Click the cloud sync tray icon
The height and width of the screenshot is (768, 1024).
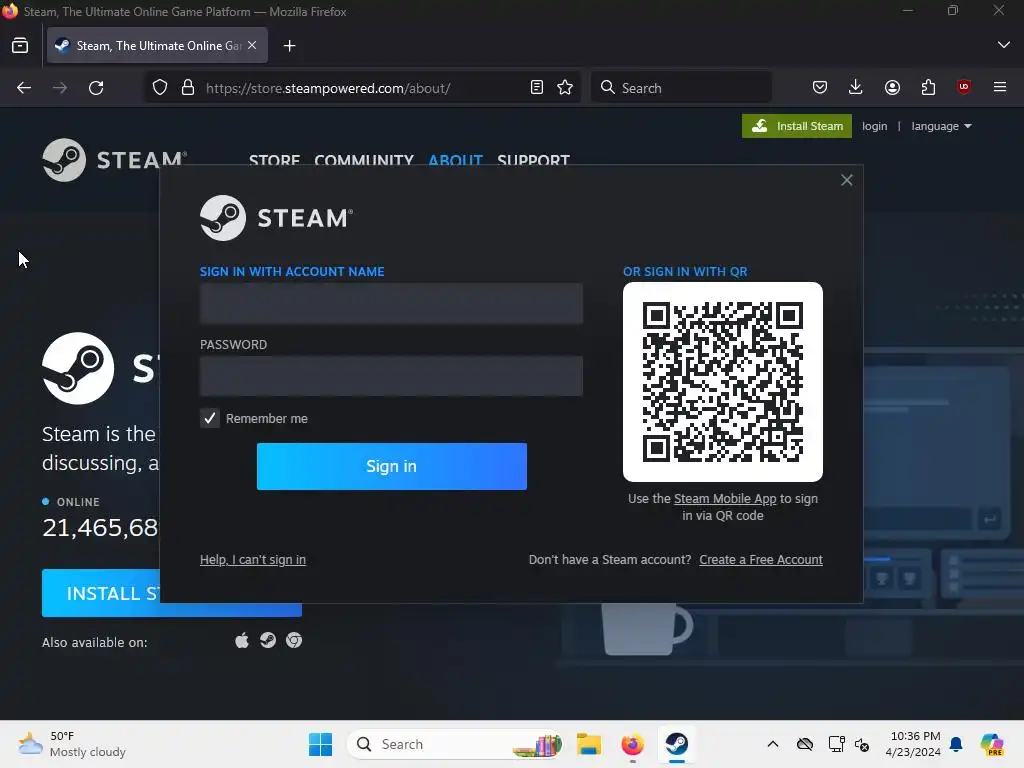(x=805, y=744)
